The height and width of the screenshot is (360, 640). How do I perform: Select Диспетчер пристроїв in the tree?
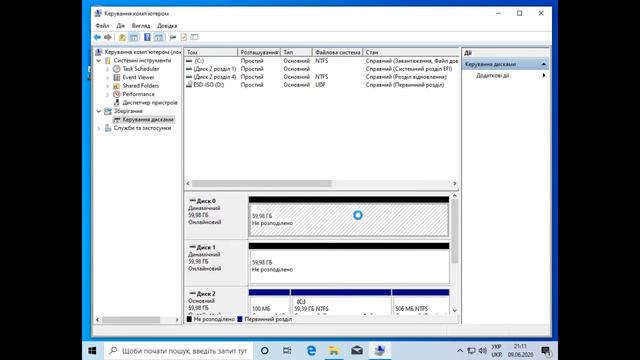tap(150, 103)
